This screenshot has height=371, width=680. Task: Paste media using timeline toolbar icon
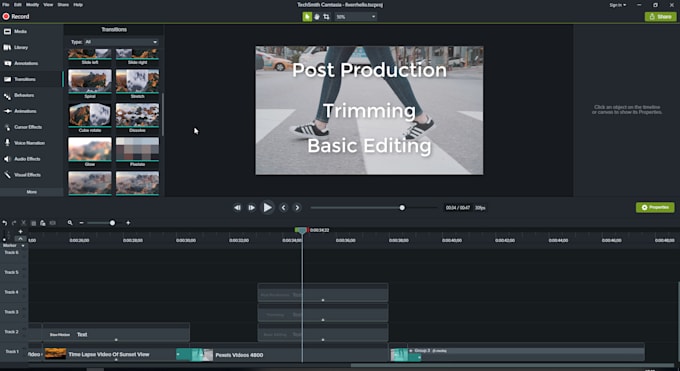point(42,223)
